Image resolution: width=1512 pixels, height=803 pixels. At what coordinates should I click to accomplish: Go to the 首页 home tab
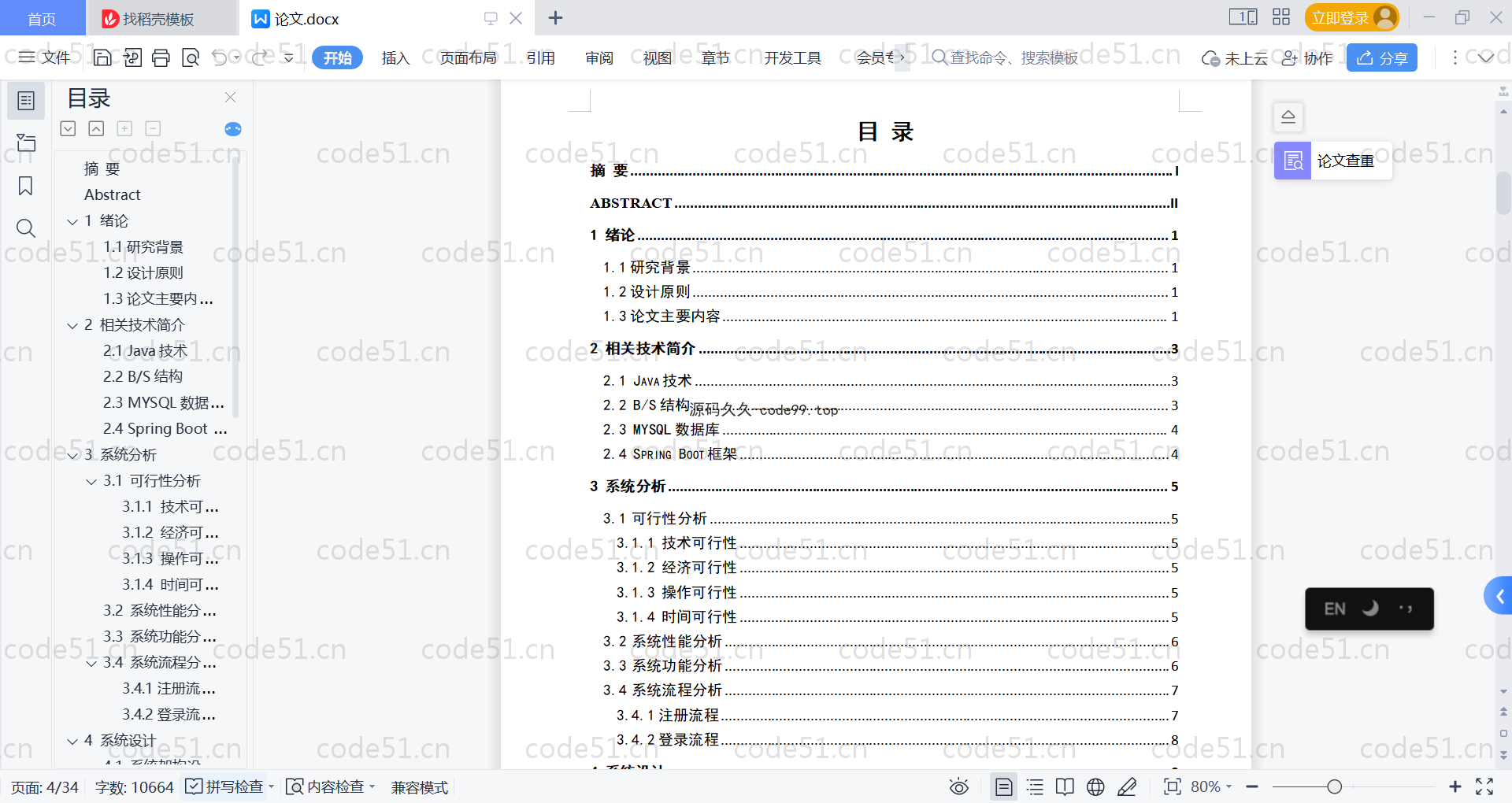[42, 18]
